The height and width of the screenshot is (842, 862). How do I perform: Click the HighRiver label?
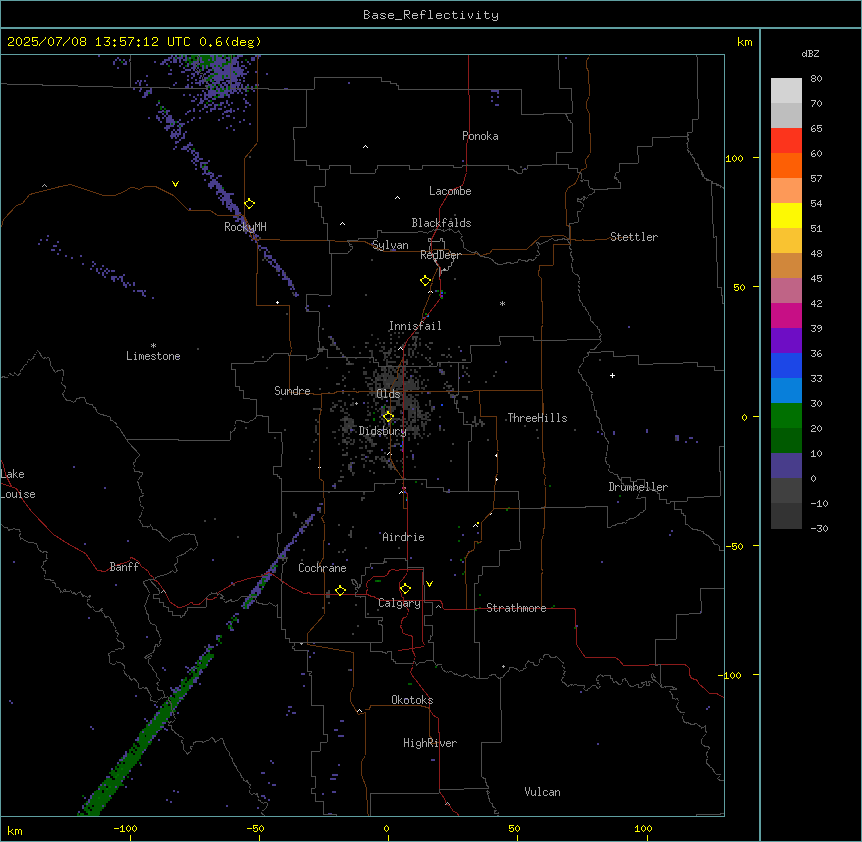[x=430, y=743]
